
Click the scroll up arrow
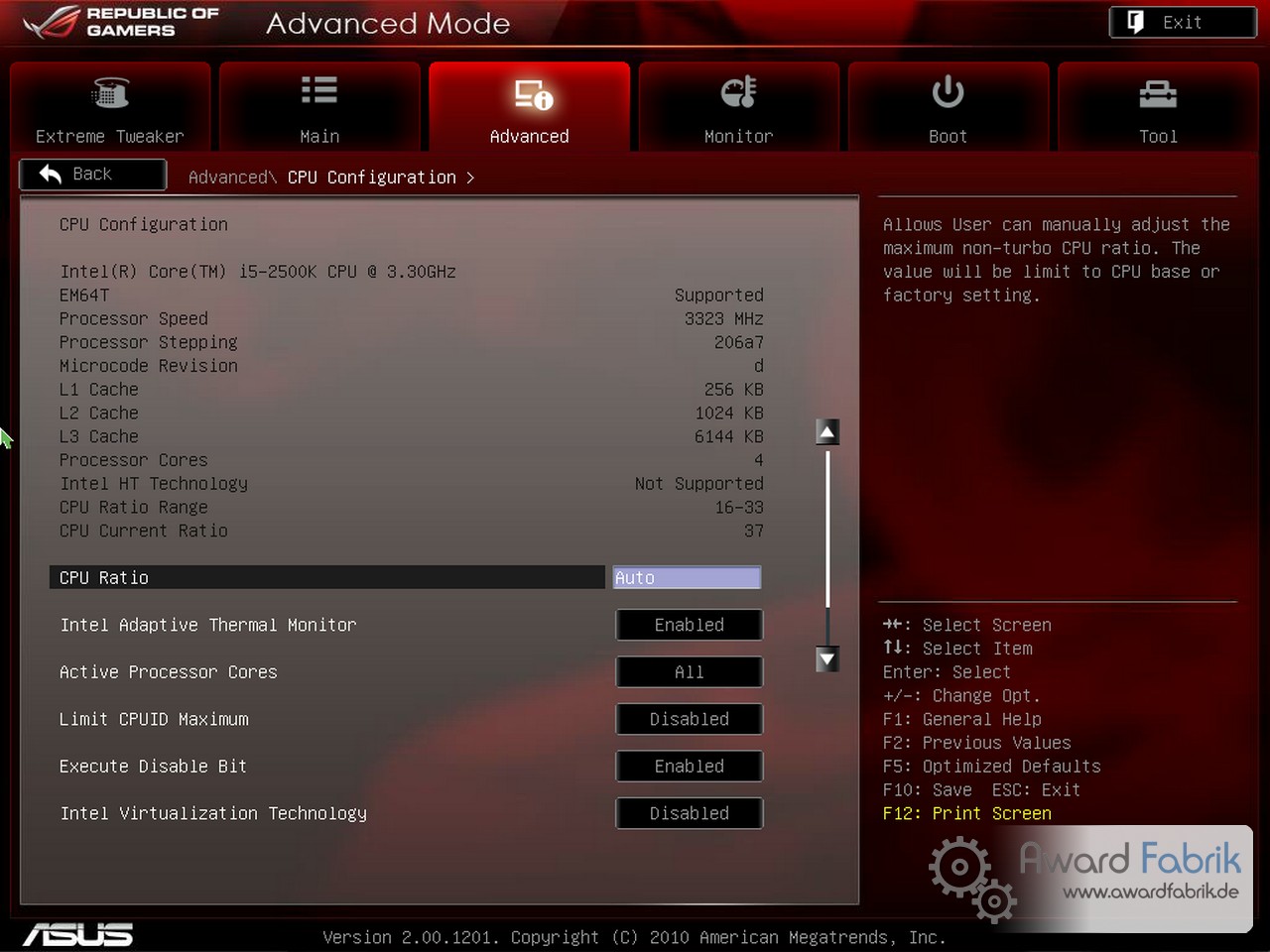tap(827, 431)
